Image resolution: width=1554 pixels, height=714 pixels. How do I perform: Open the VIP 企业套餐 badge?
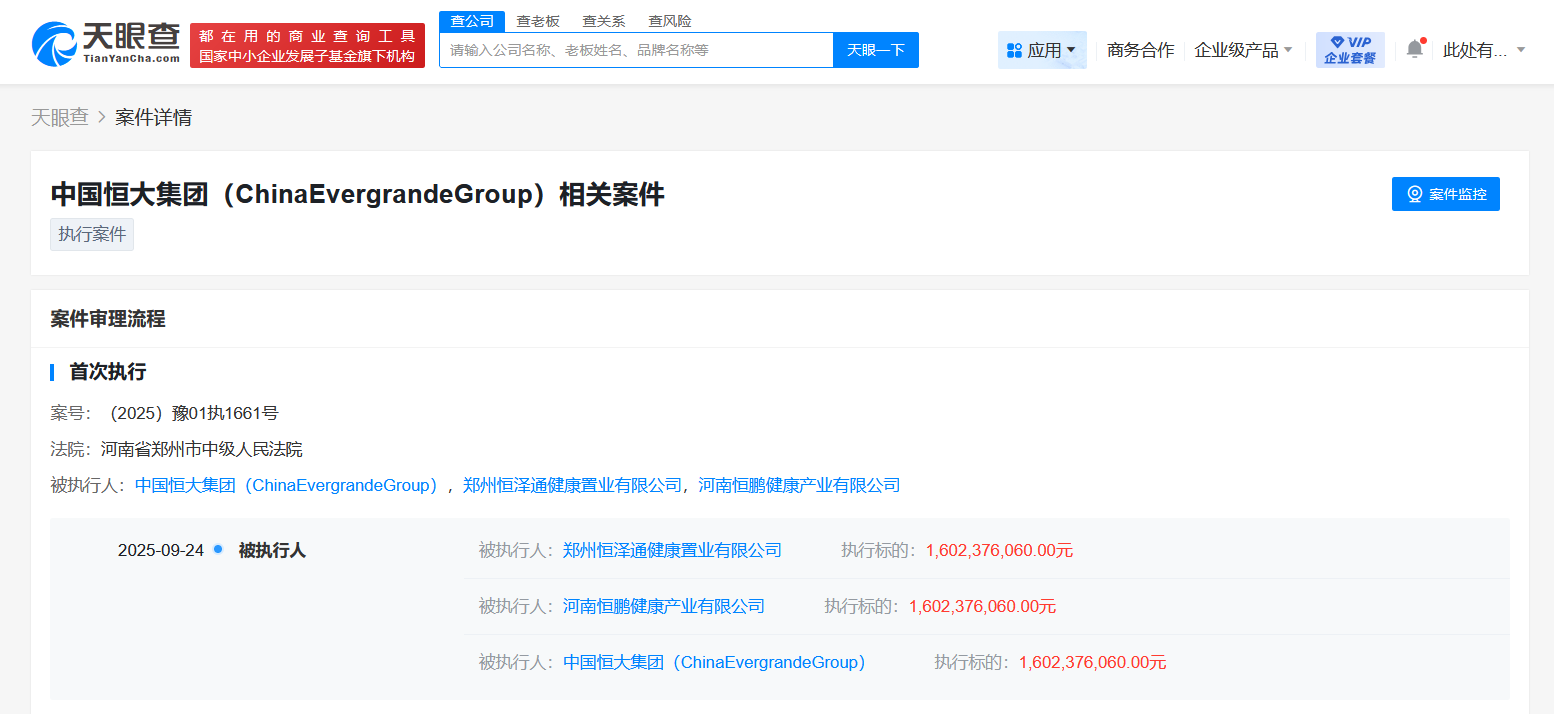[1350, 49]
